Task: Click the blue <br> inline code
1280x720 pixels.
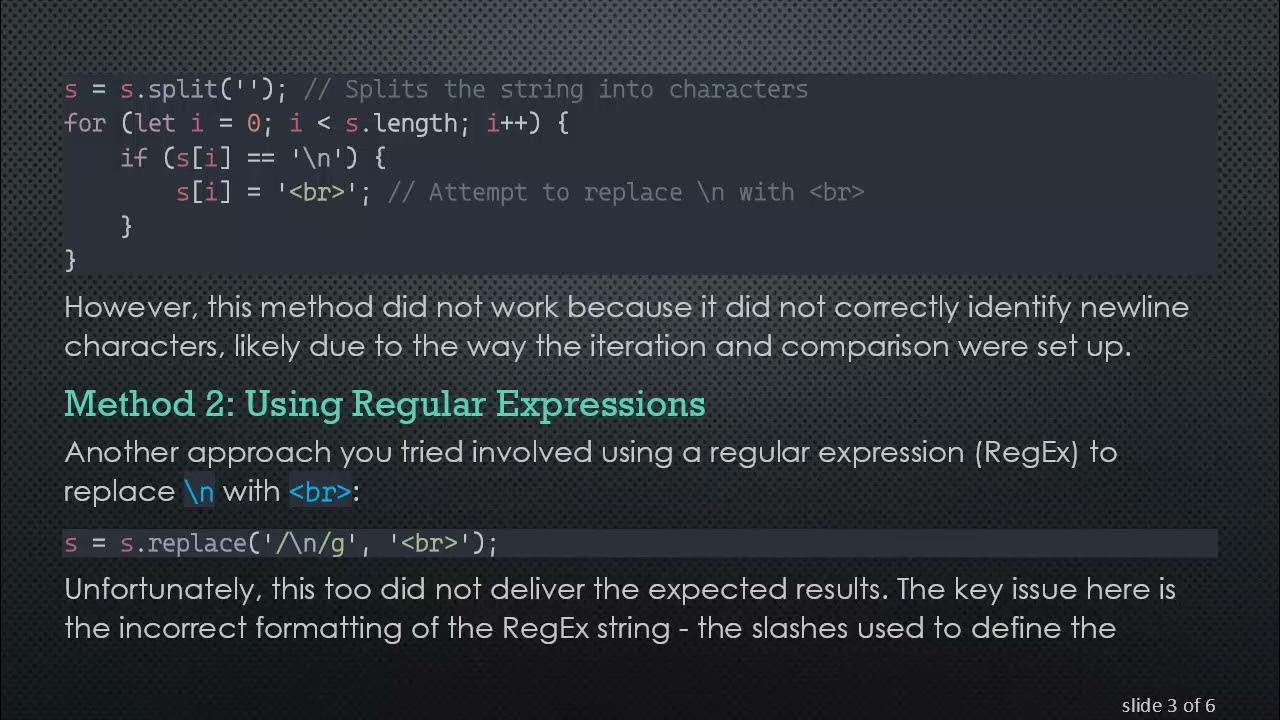Action: 320,492
